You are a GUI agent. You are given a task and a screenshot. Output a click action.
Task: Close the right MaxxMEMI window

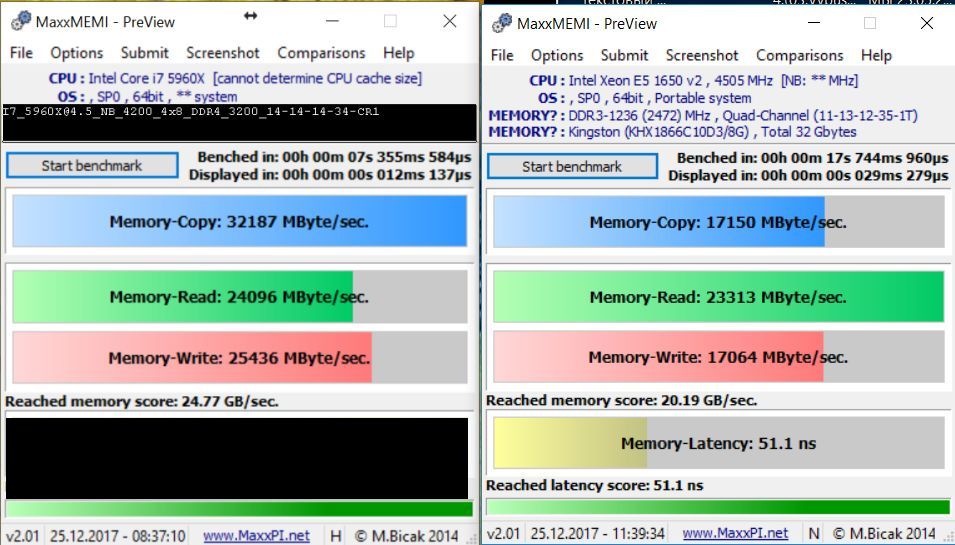click(927, 23)
